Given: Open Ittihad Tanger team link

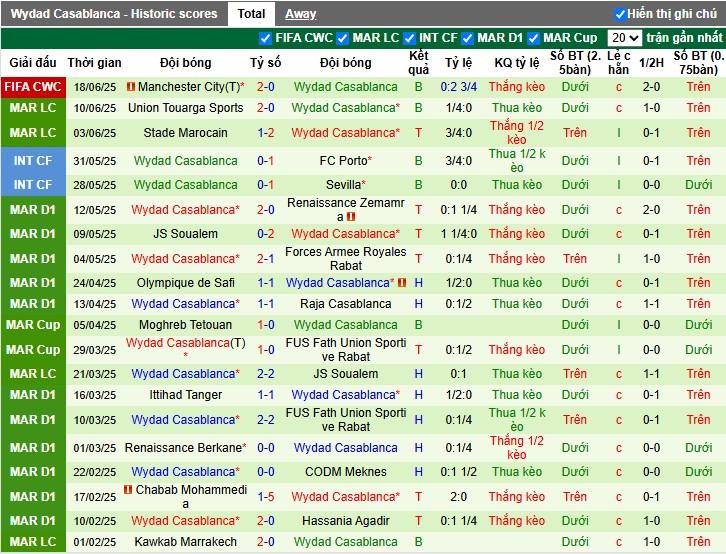Looking at the screenshot, I should [186, 395].
